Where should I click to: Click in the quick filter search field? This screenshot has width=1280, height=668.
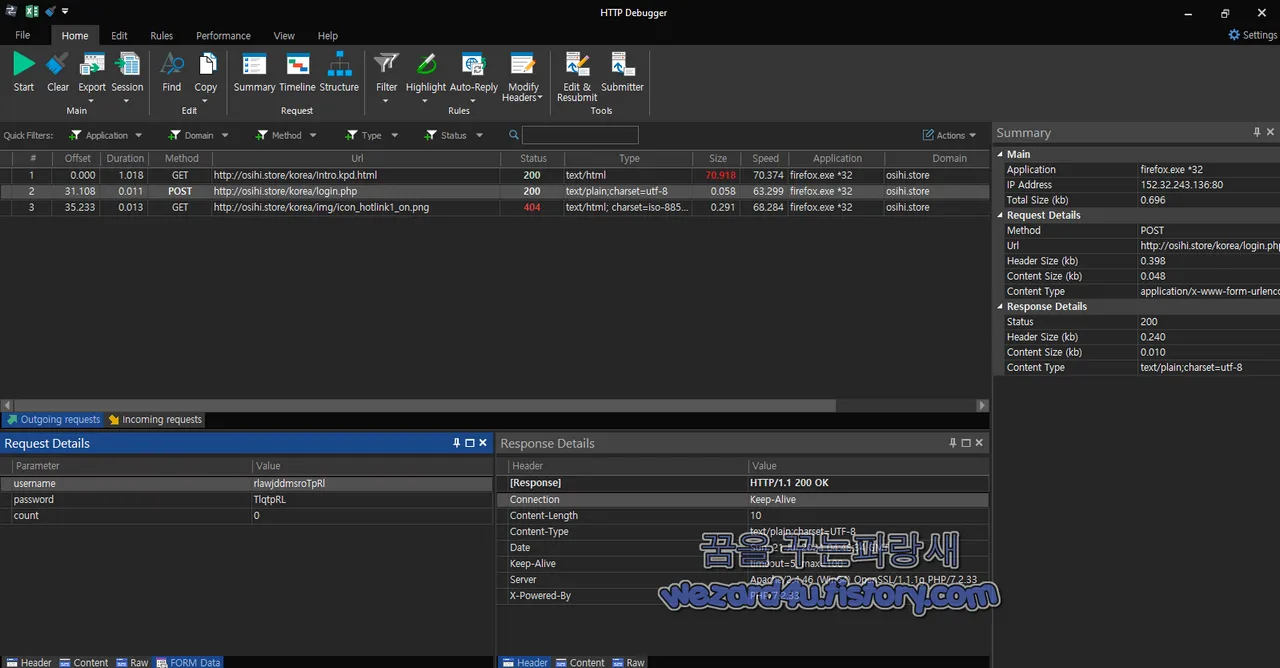[x=580, y=135]
